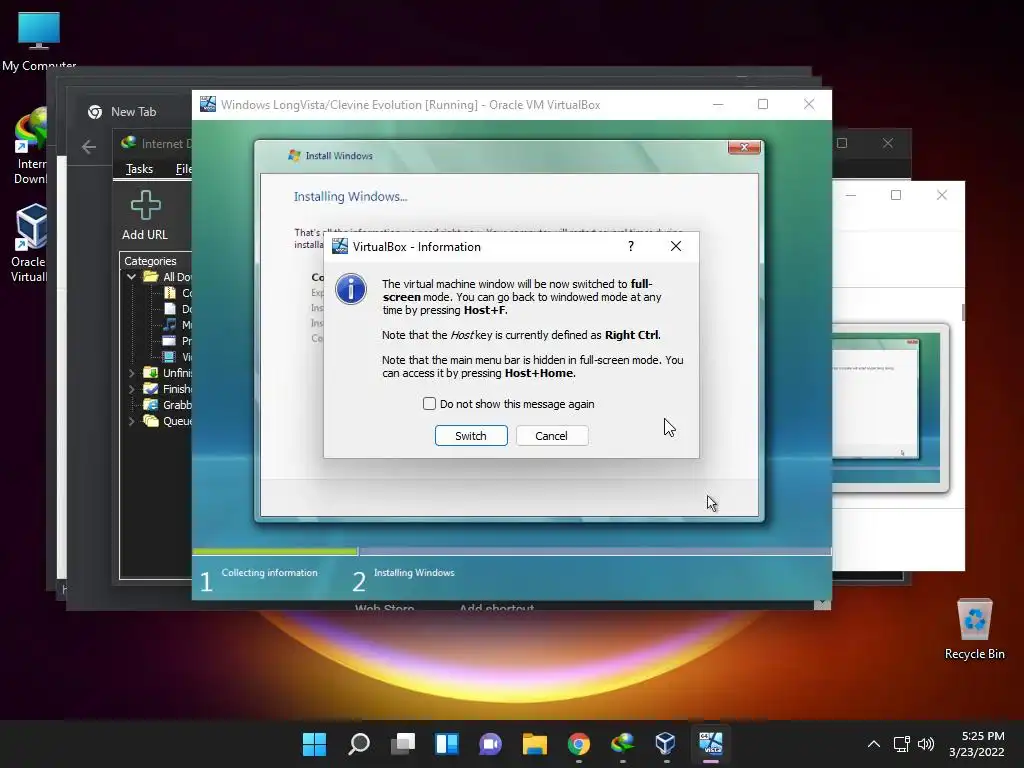
Task: Expand the Unfinished category node
Action: (x=131, y=373)
